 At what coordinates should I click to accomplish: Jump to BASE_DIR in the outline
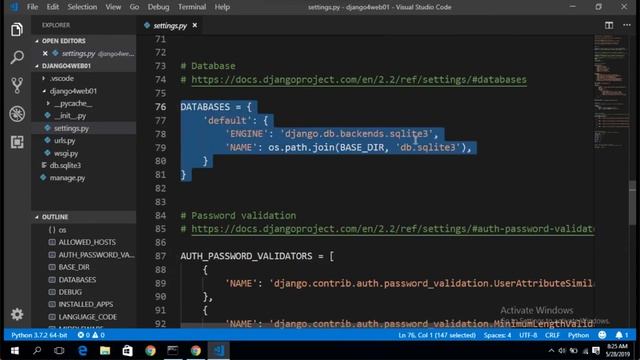pos(73,267)
